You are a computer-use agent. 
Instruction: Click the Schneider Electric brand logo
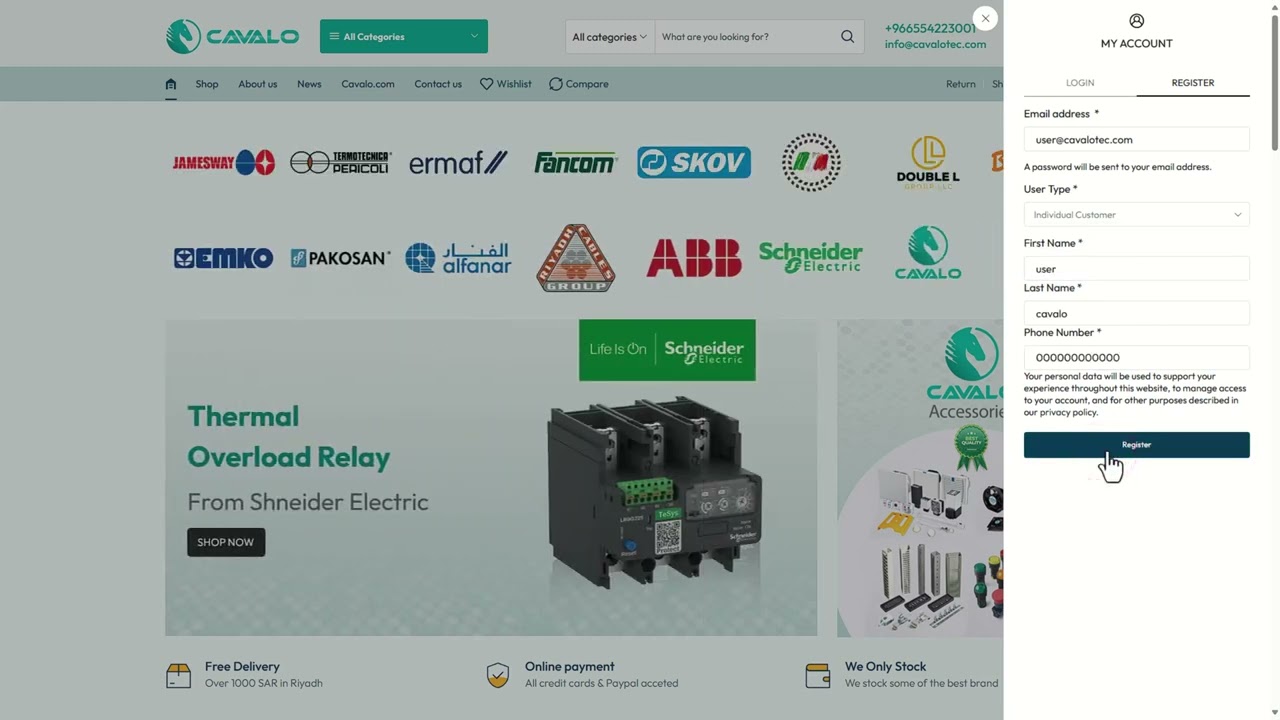(x=811, y=257)
